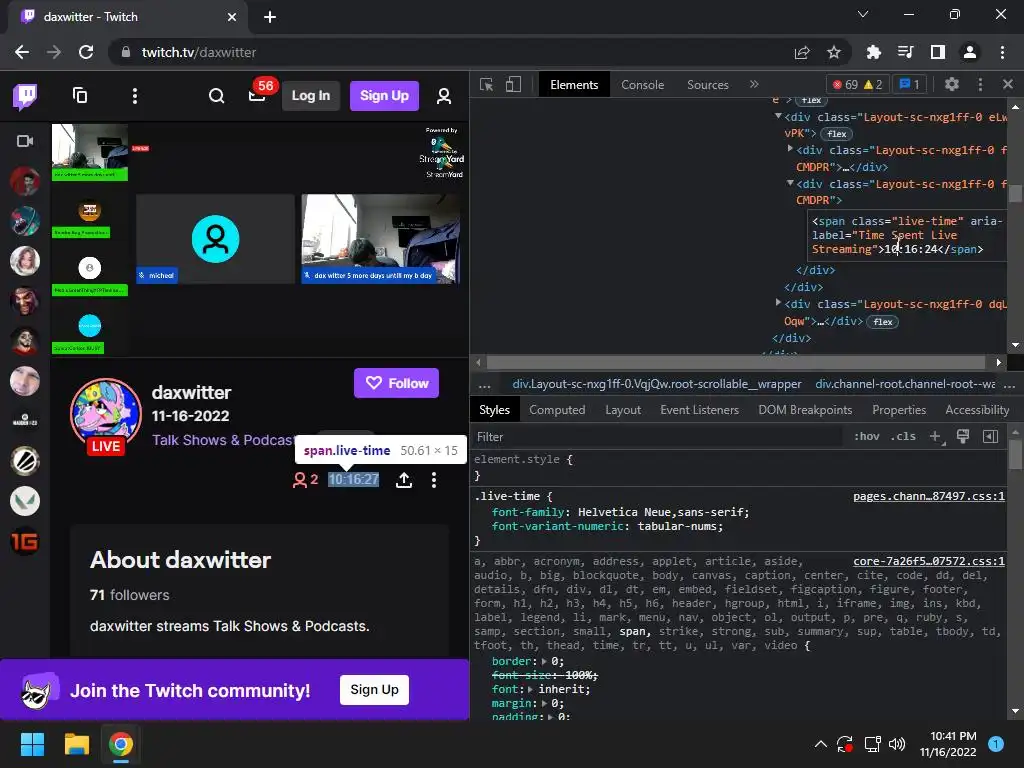This screenshot has width=1024, height=768.
Task: Switch to the Console tab
Action: tap(643, 85)
